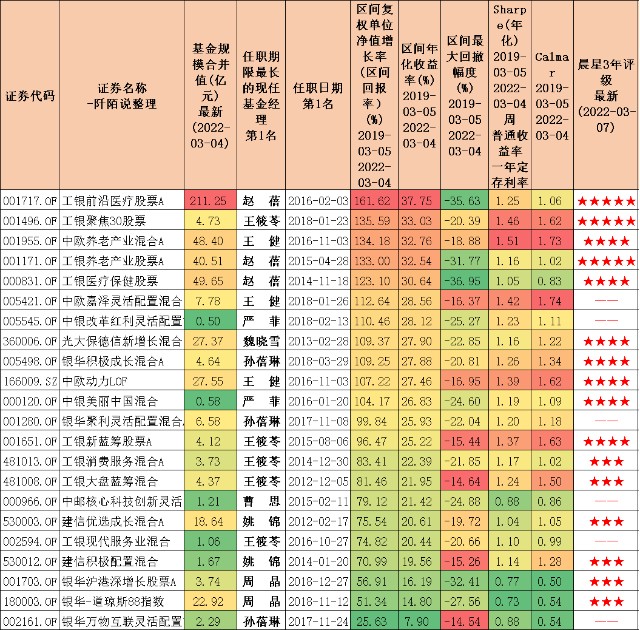Click code cell 001496.OF
The height and width of the screenshot is (630, 640).
(30, 220)
